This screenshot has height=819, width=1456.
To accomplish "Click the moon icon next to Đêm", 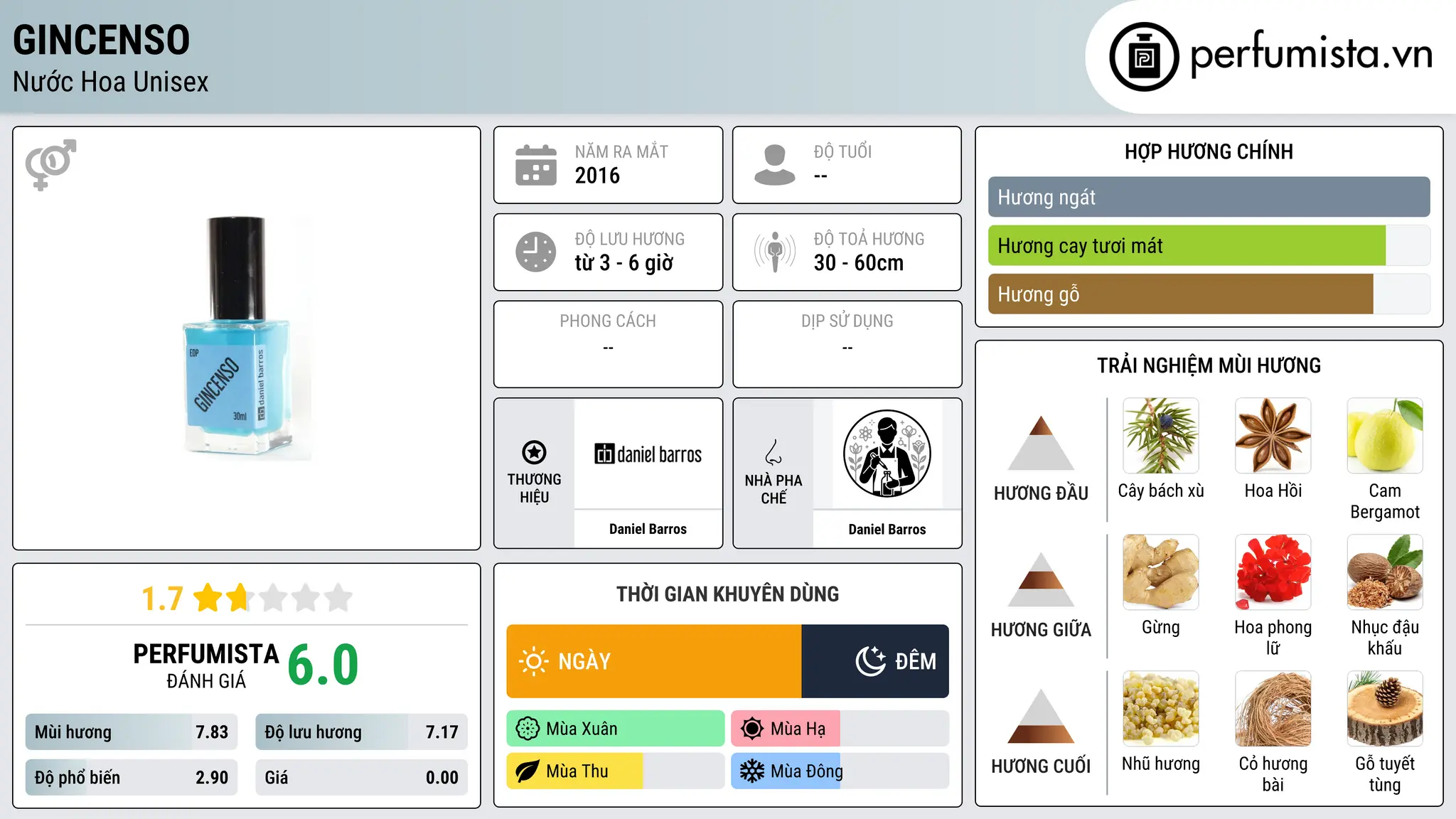I will 870,661.
